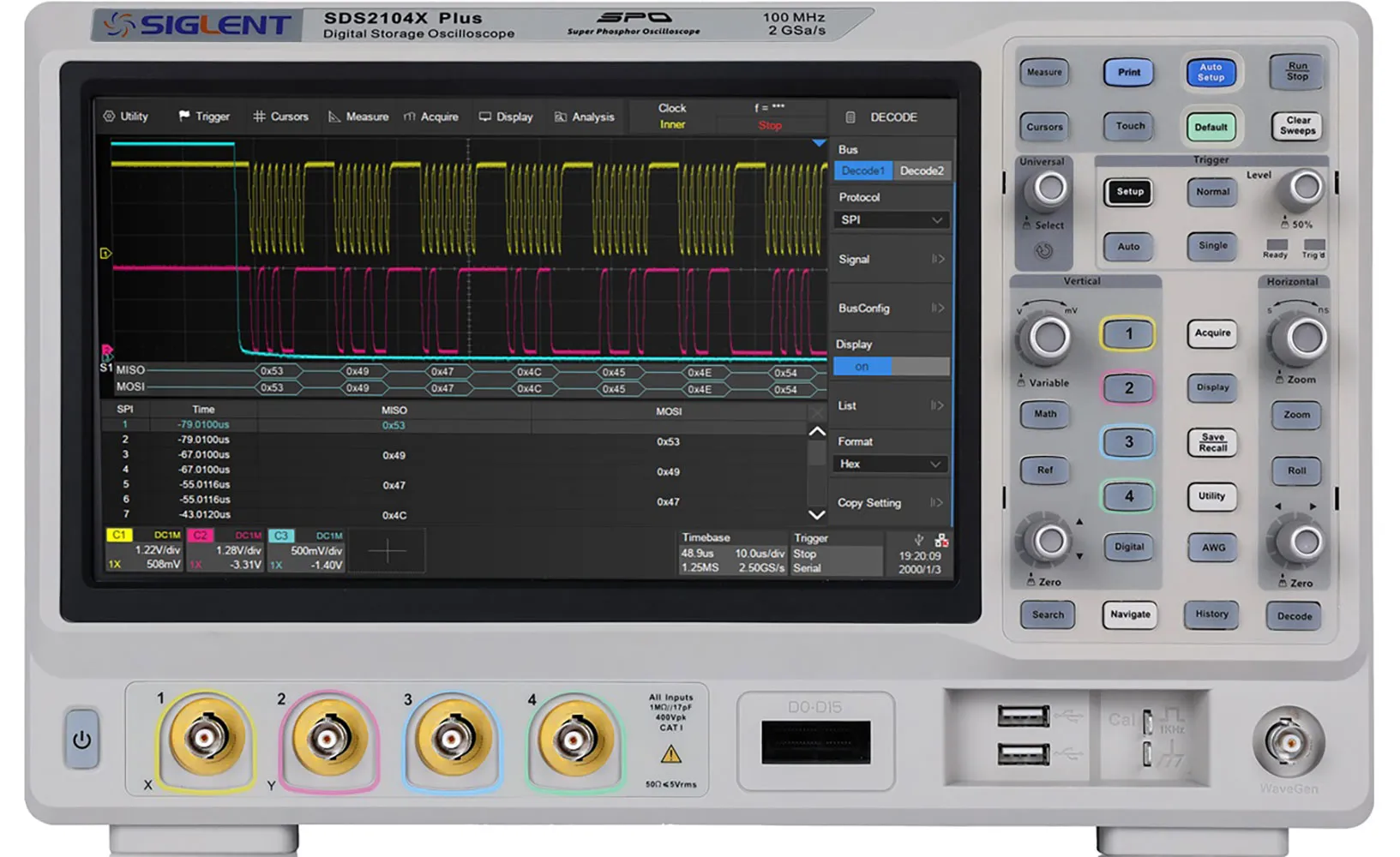Viewport: 1400px width, 857px height.
Task: Open the Timebase settings box
Action: click(732, 553)
